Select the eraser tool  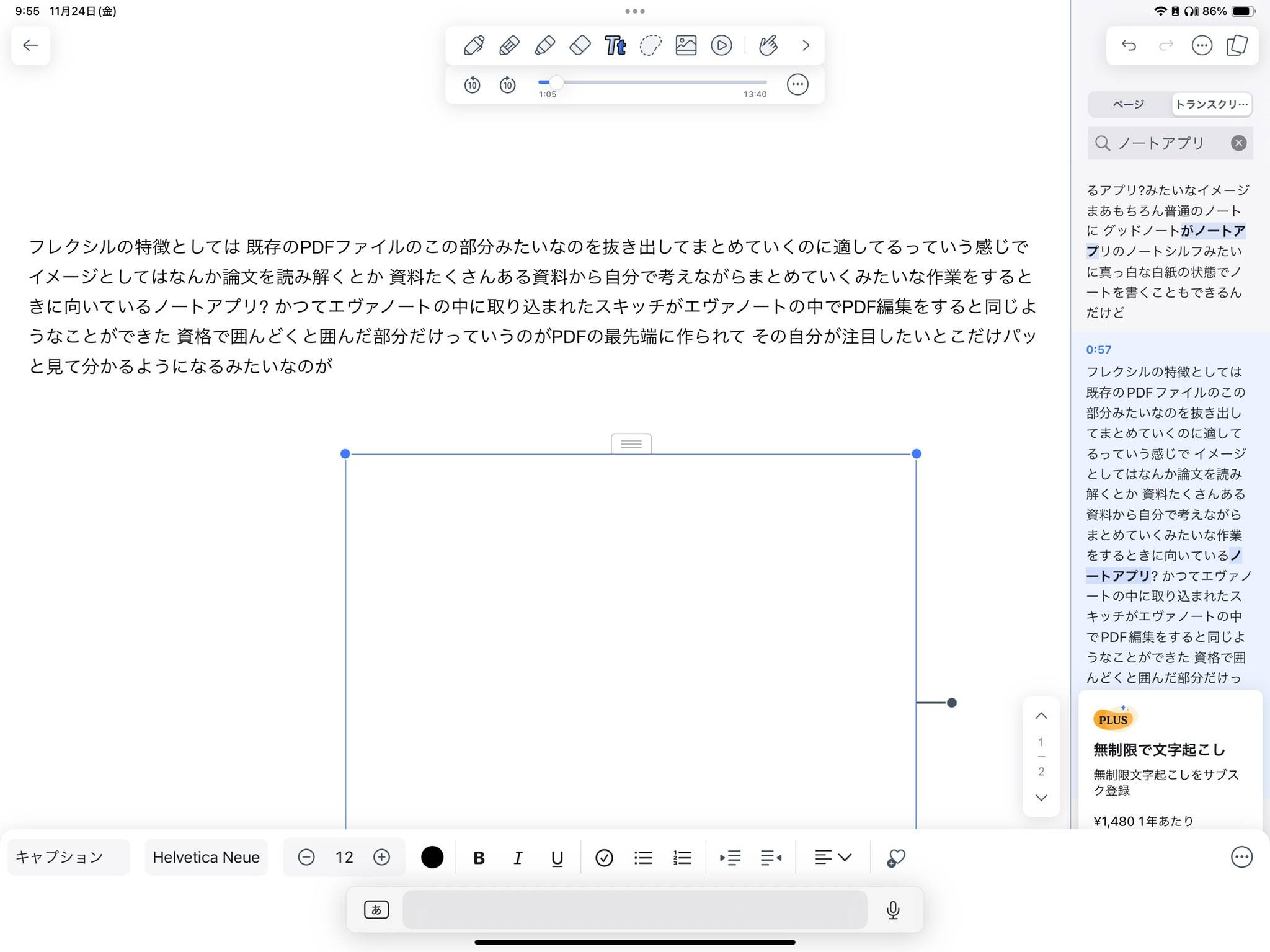[x=579, y=45]
